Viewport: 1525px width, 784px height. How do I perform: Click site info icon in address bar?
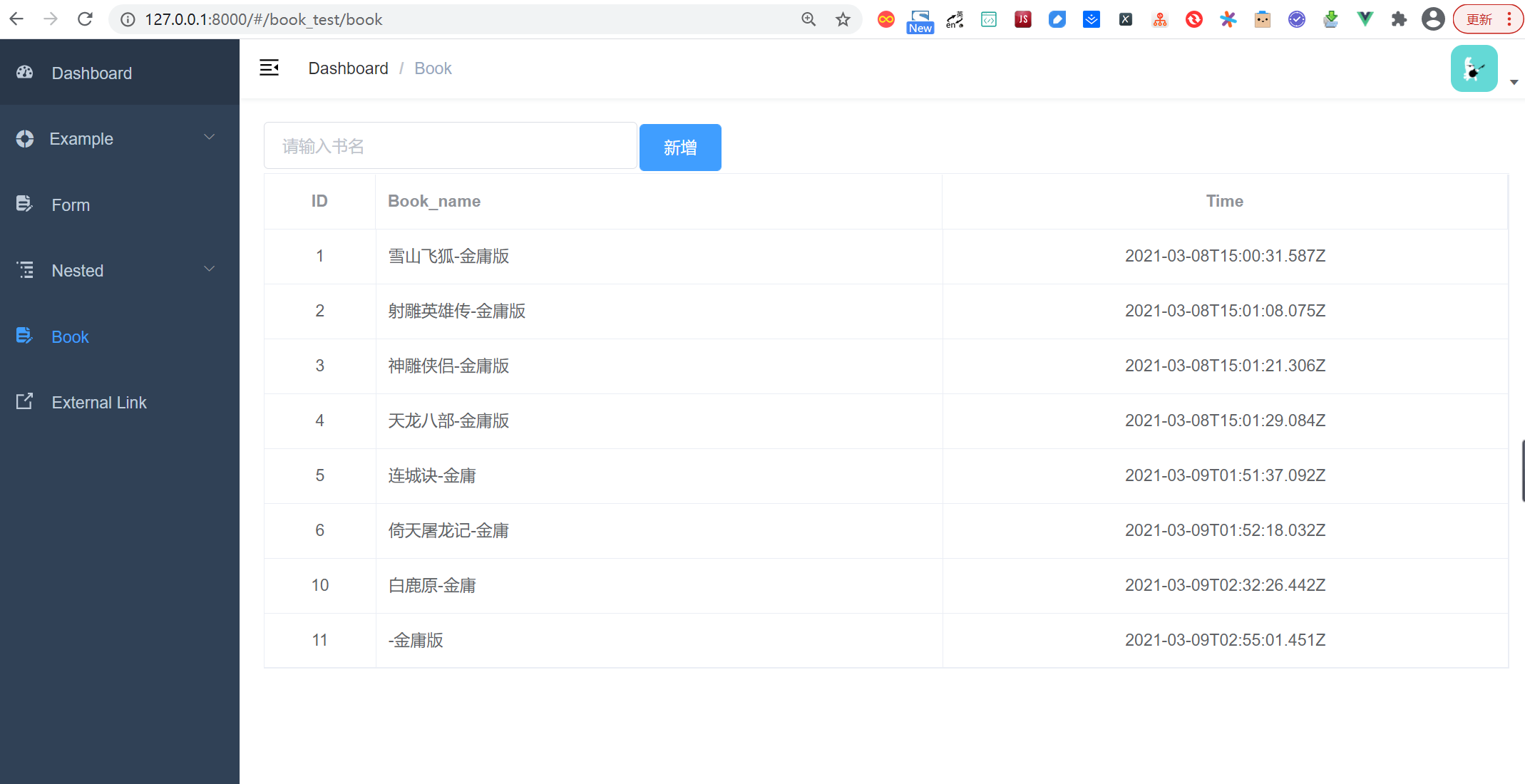tap(128, 19)
